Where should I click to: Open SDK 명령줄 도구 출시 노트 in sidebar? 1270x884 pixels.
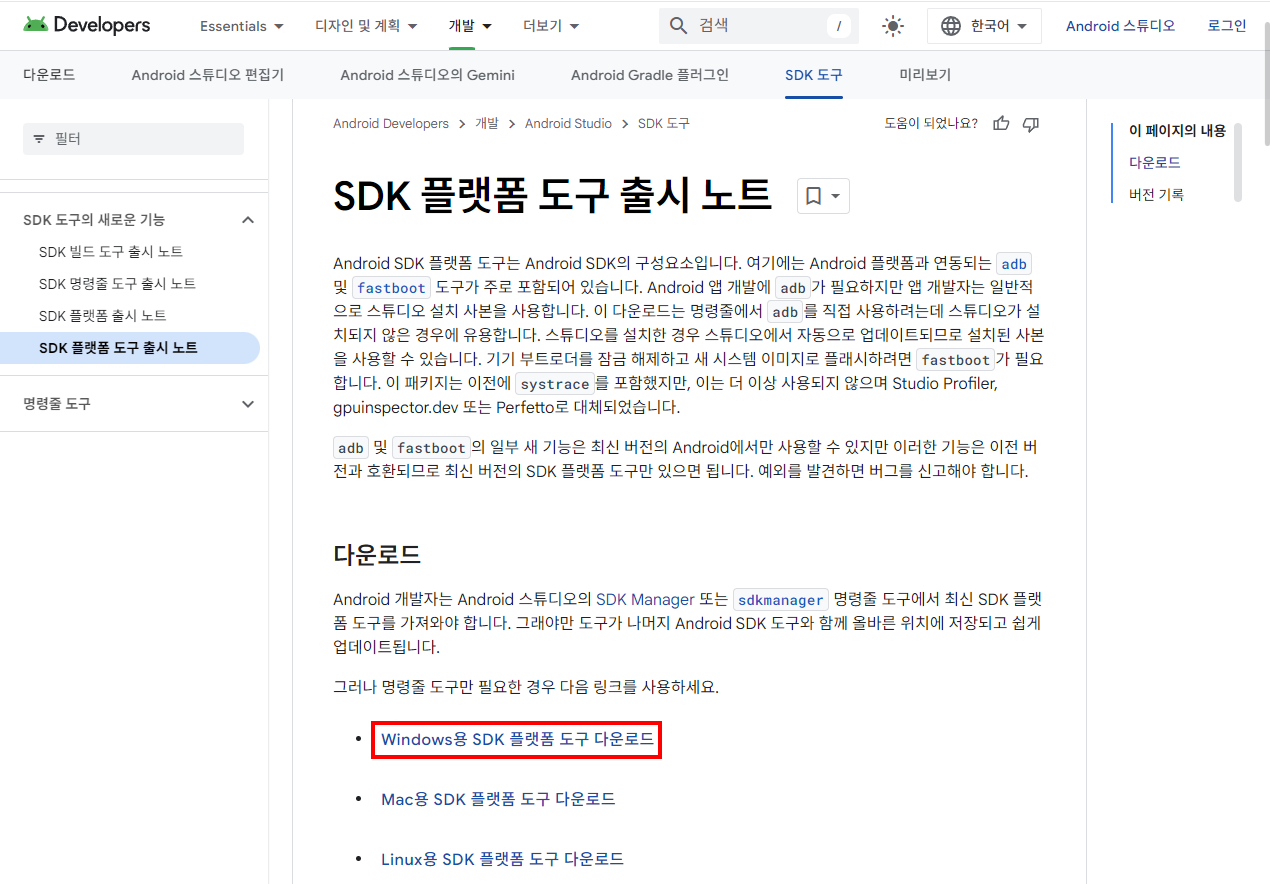(x=117, y=284)
